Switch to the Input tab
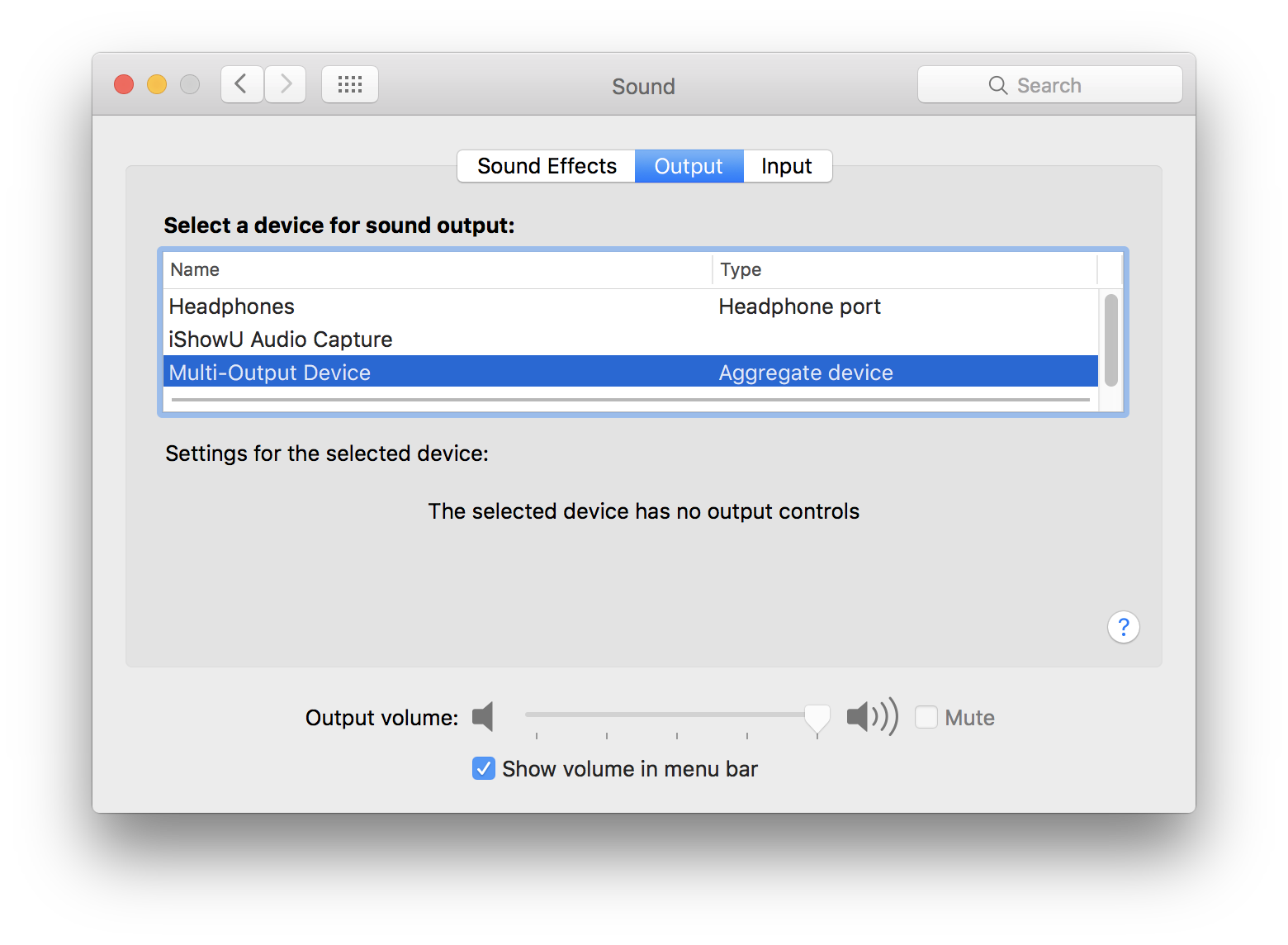1288x945 pixels. (787, 166)
